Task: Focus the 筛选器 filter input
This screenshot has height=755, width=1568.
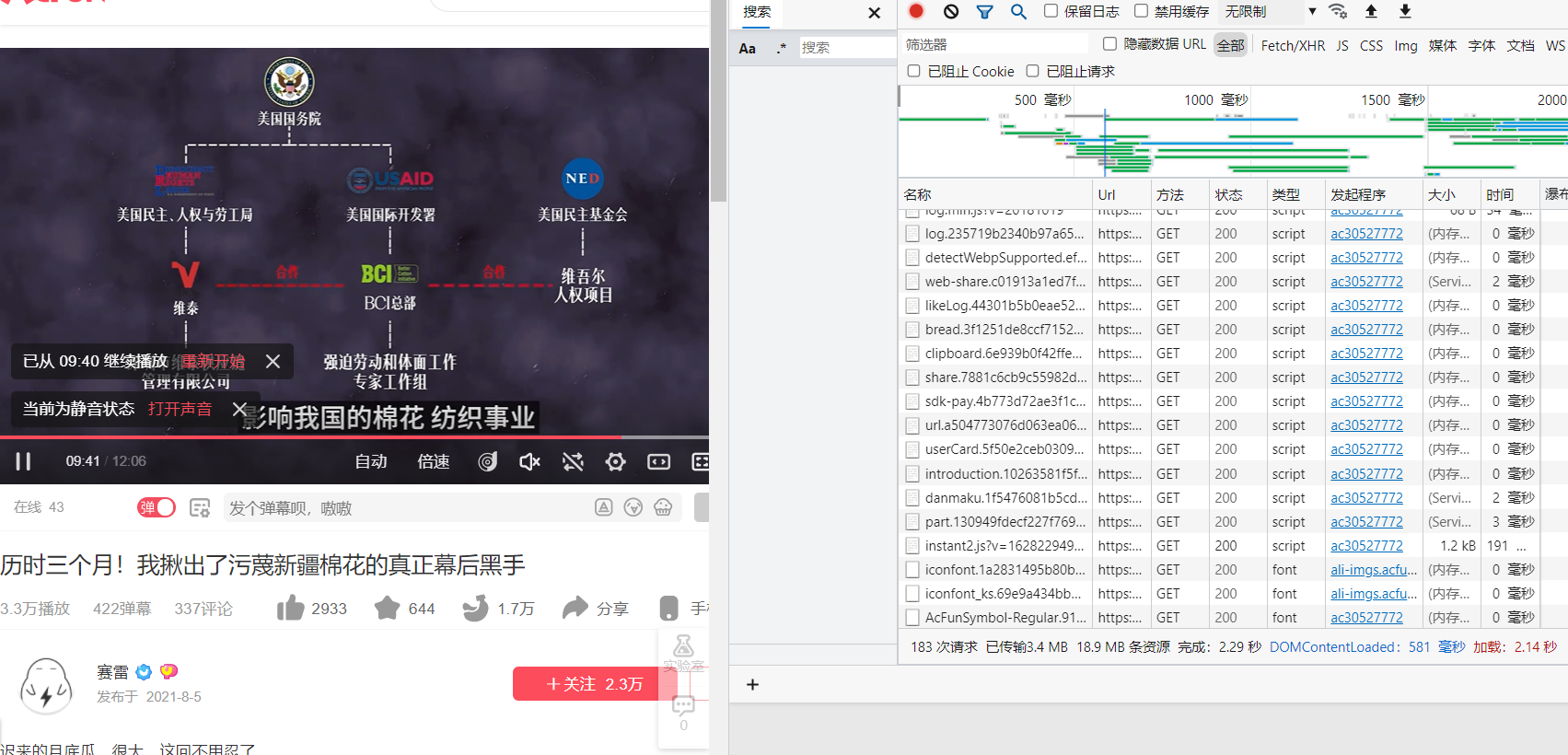Action: [x=995, y=44]
